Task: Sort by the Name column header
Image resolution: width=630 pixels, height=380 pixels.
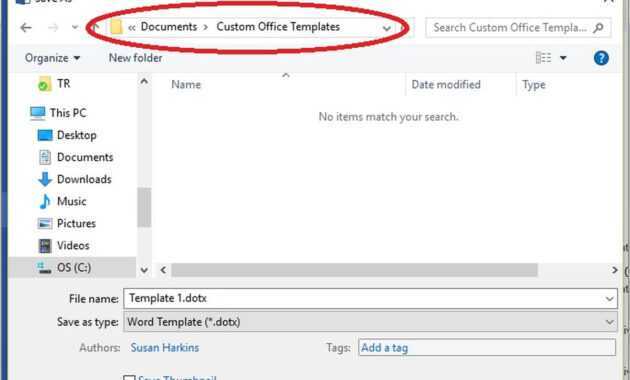Action: click(x=186, y=85)
